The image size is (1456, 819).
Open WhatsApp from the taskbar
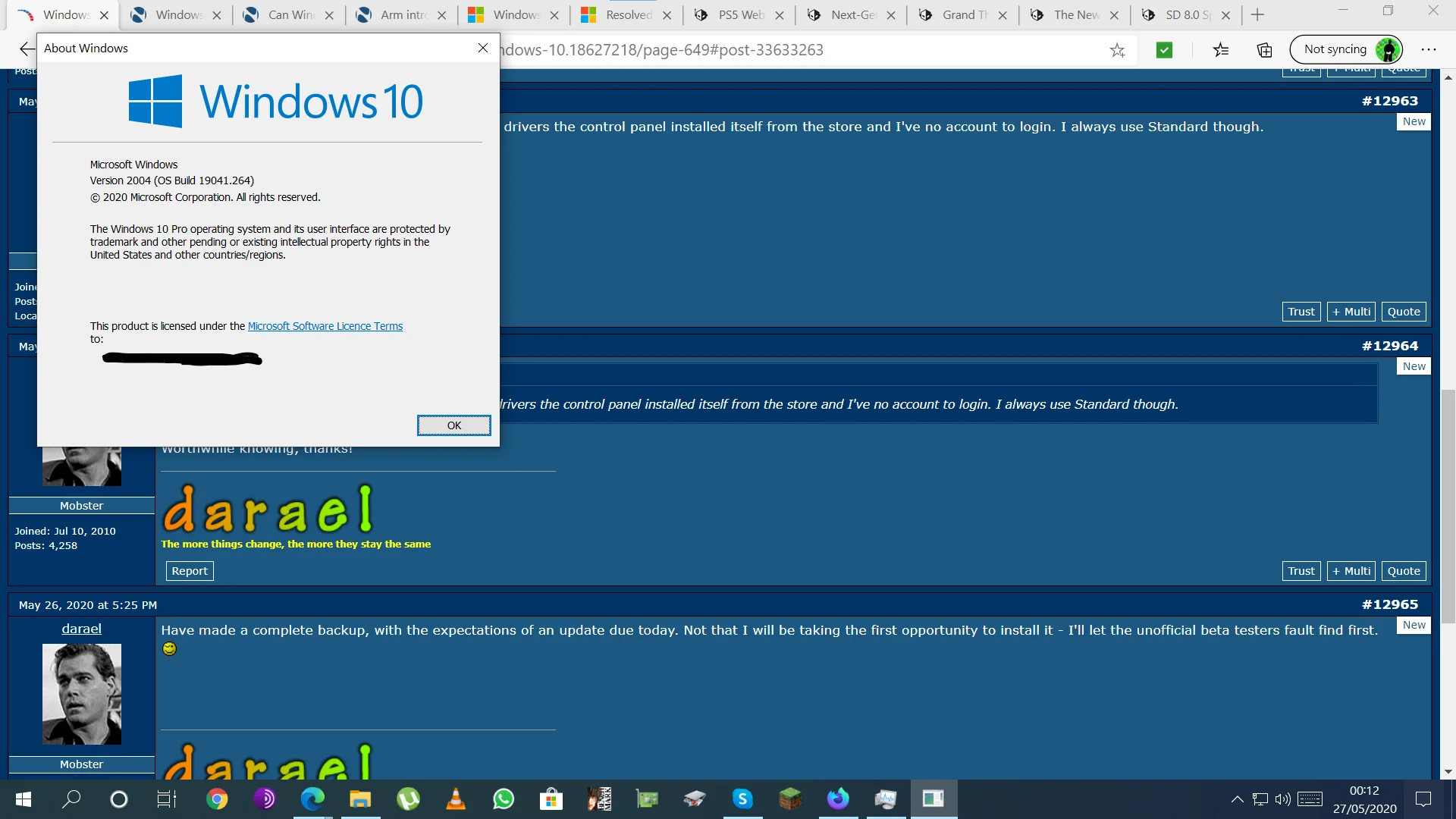click(x=504, y=799)
